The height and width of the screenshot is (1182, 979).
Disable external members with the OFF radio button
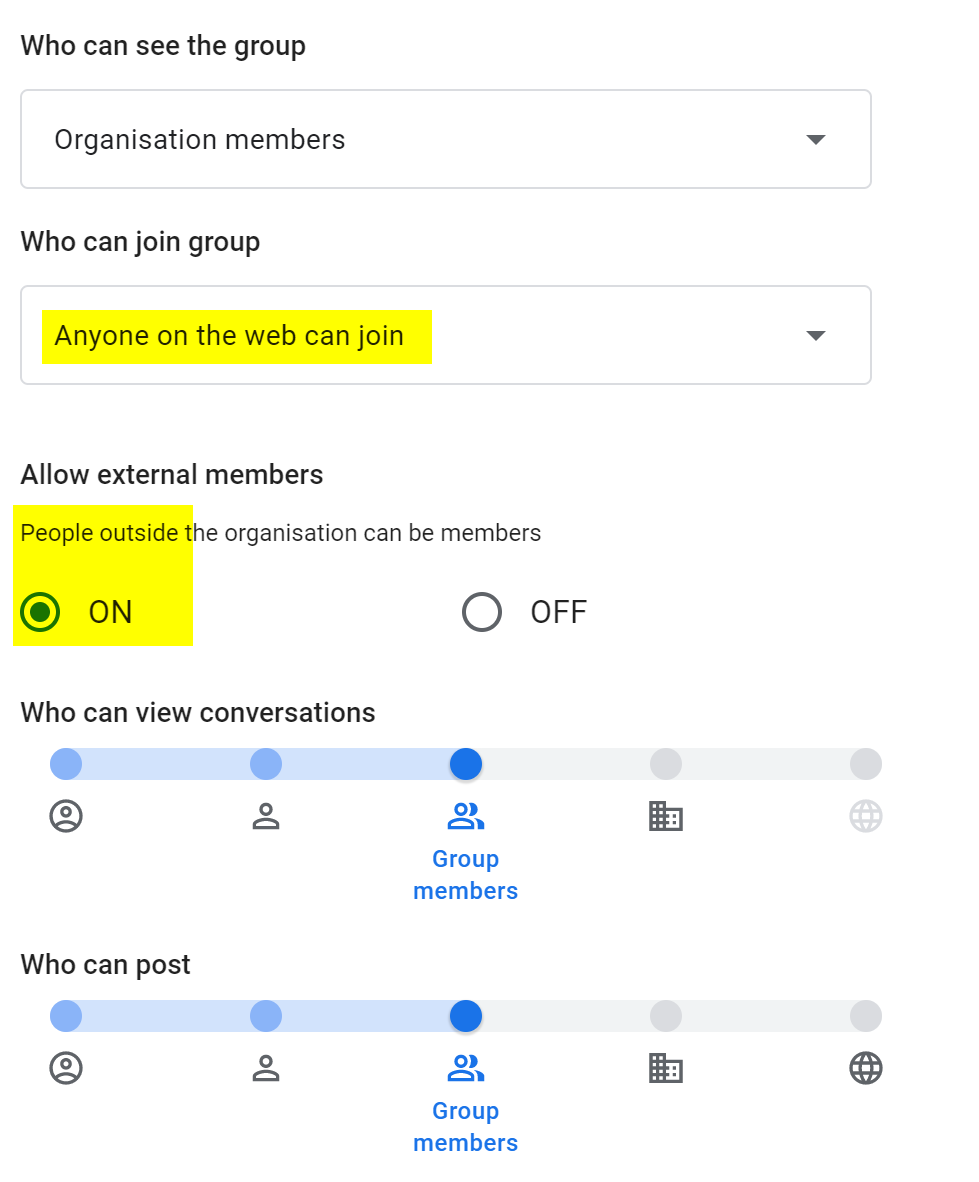point(482,612)
